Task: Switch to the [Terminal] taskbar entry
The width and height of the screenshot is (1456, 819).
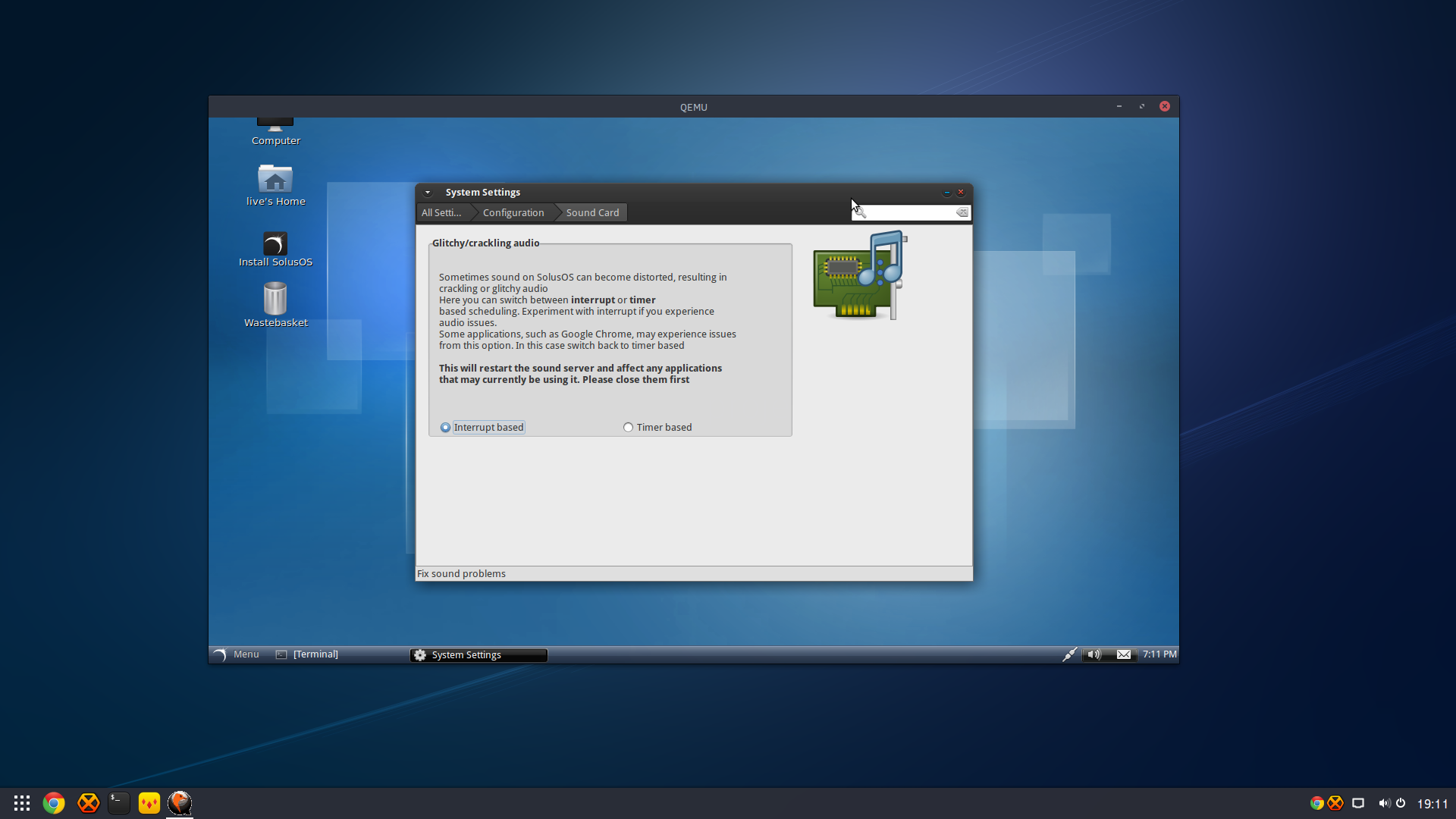Action: (x=308, y=654)
